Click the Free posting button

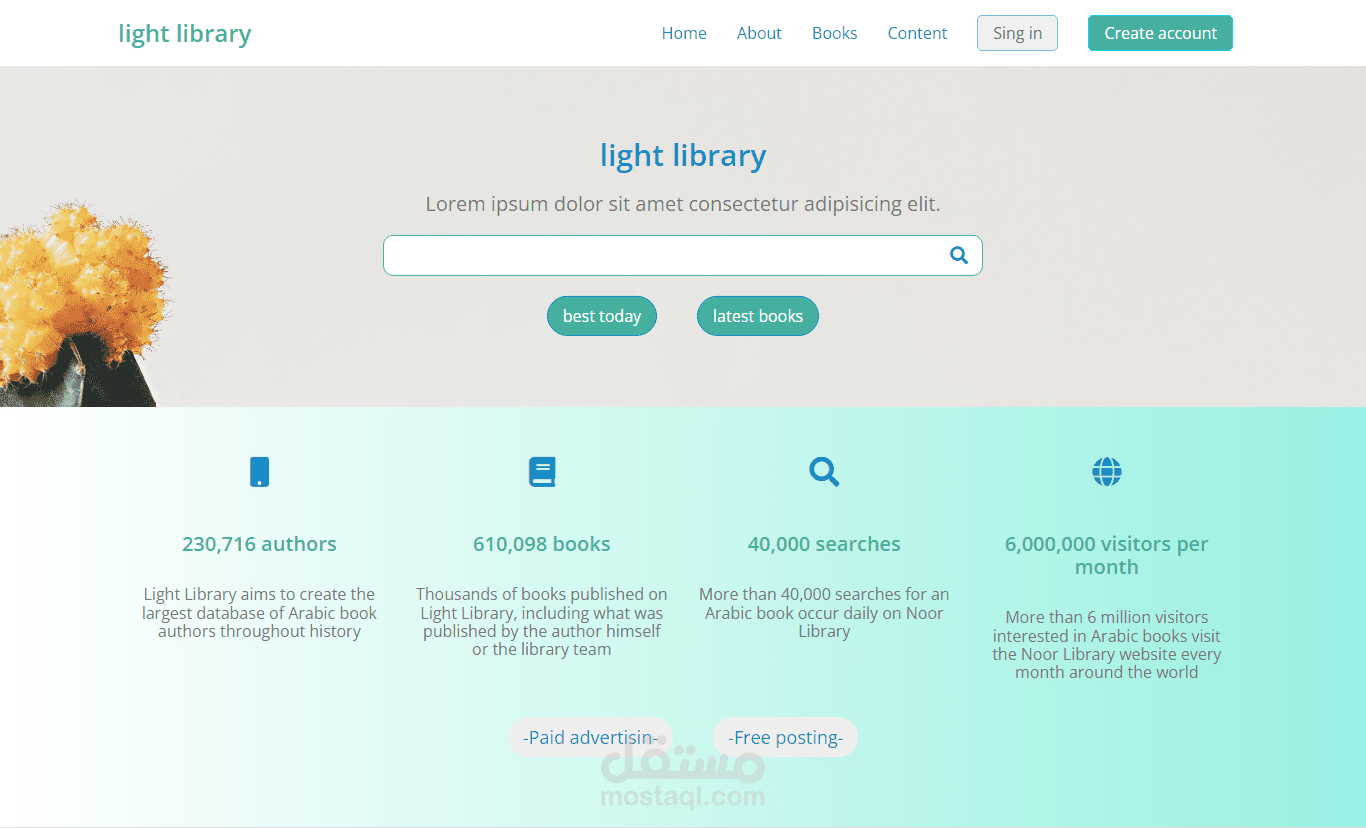pos(785,737)
